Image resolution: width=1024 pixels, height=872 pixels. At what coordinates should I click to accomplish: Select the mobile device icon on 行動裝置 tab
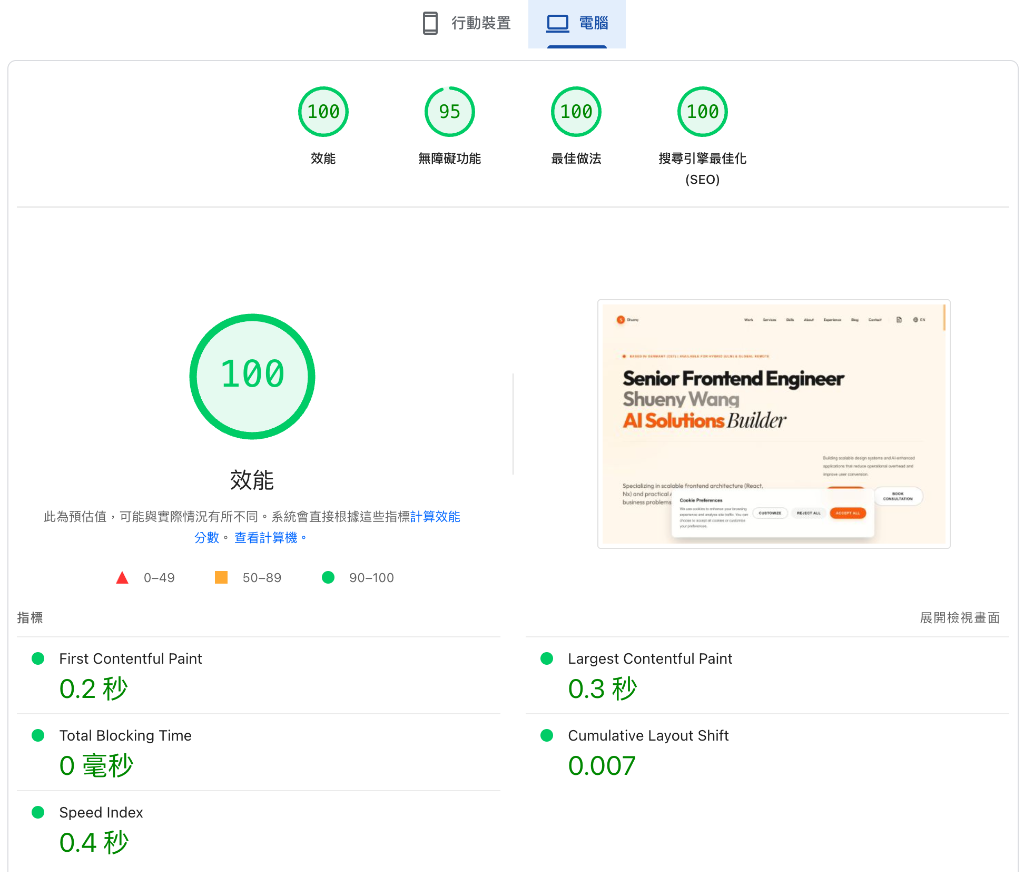(432, 22)
